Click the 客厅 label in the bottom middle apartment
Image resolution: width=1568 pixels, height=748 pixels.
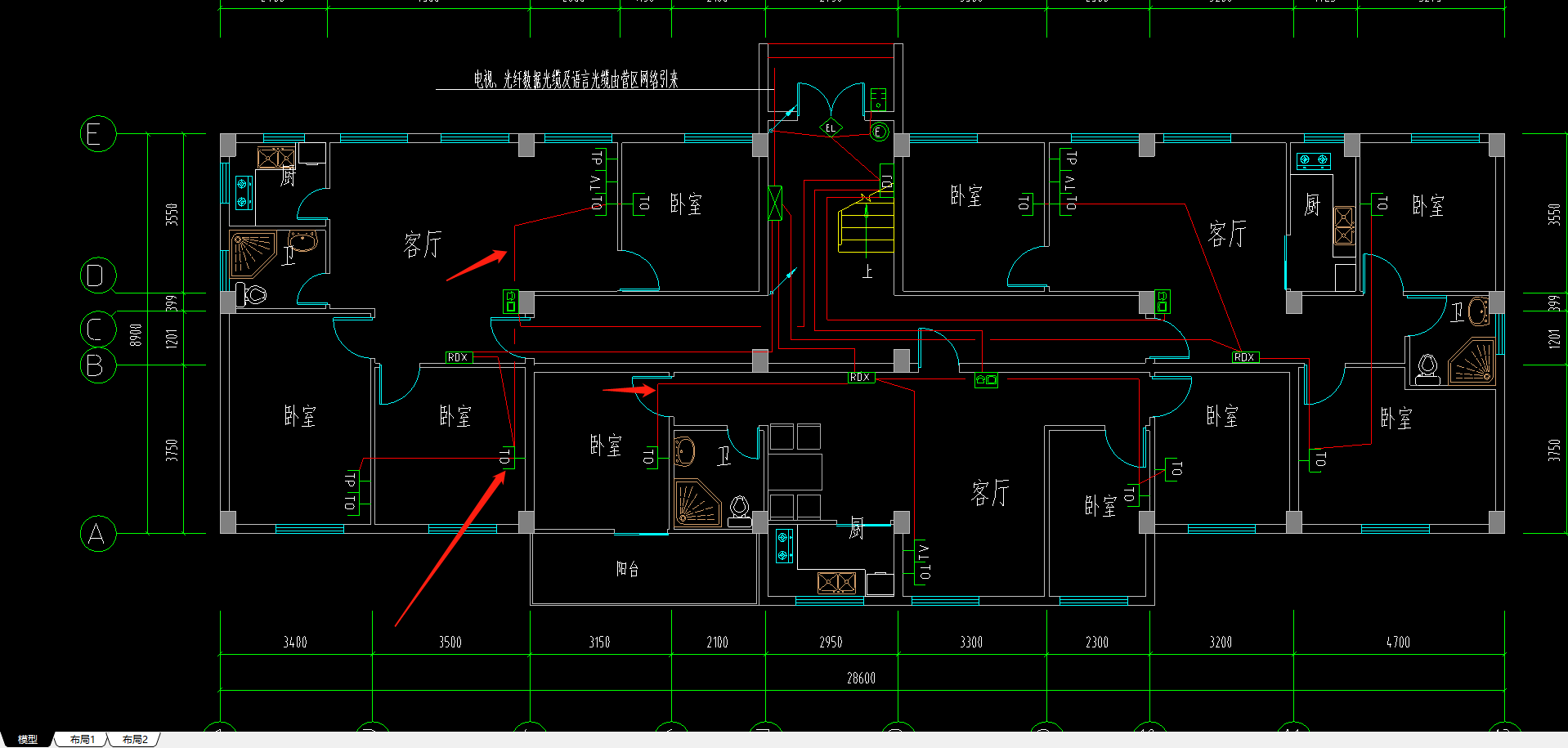[990, 493]
